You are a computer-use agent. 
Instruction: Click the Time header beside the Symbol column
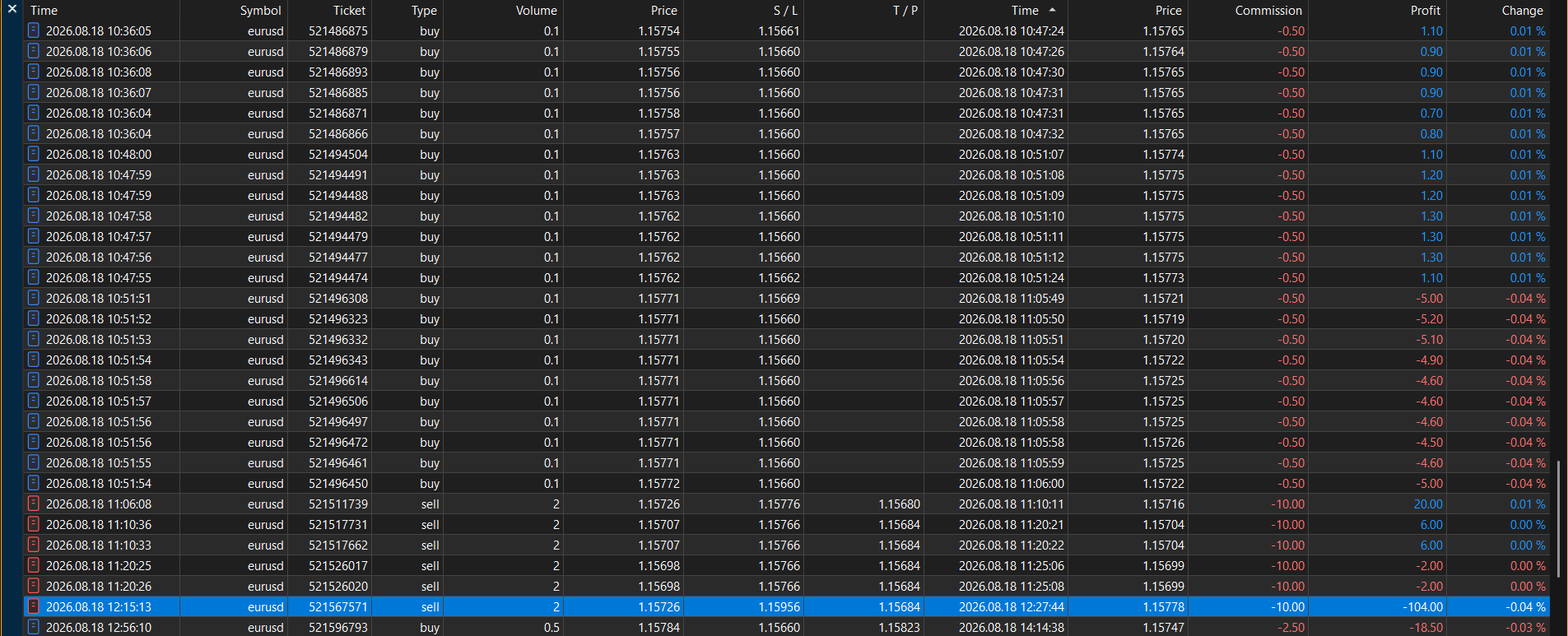(x=44, y=11)
